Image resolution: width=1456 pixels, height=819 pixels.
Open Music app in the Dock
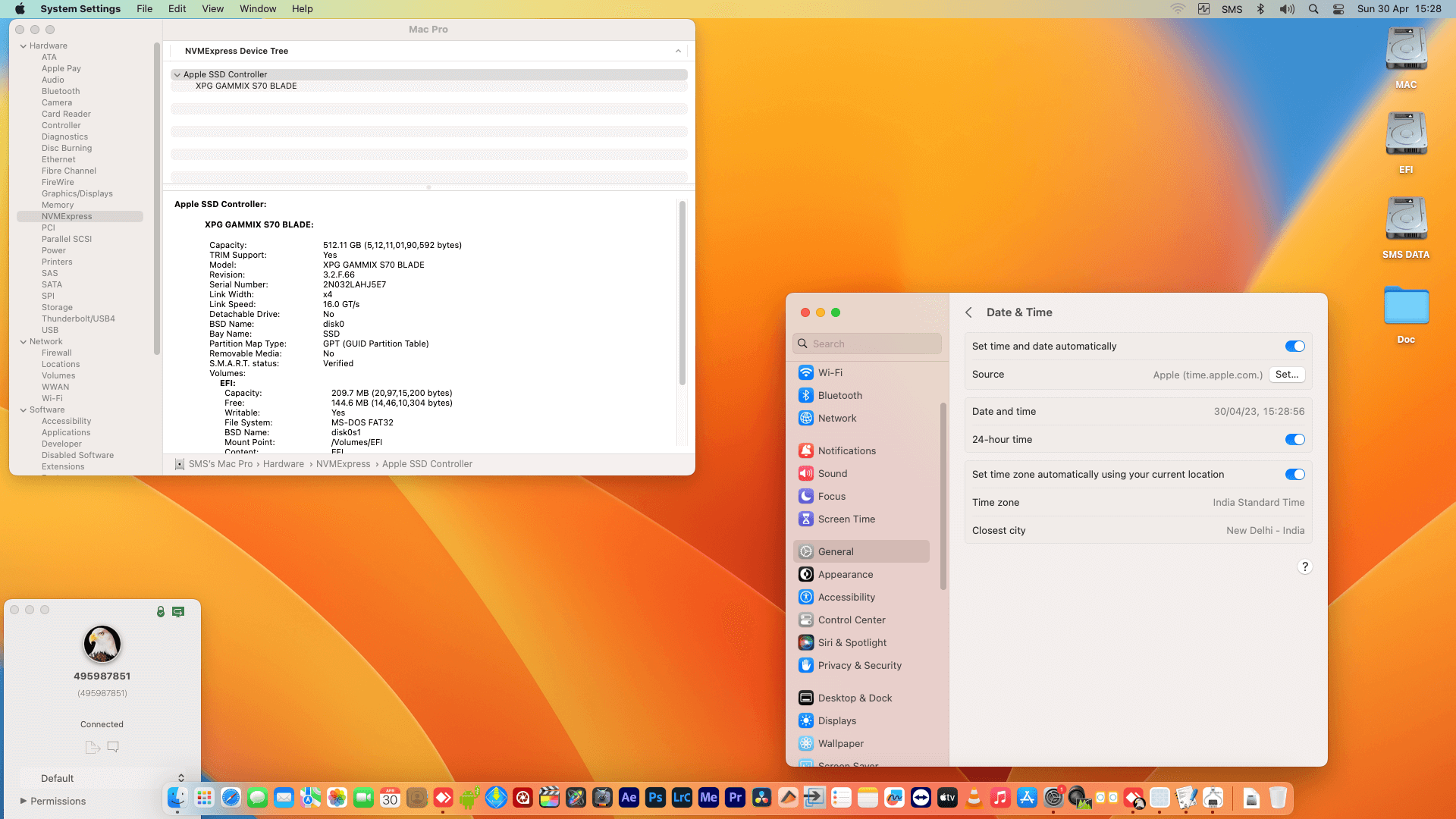[1000, 798]
